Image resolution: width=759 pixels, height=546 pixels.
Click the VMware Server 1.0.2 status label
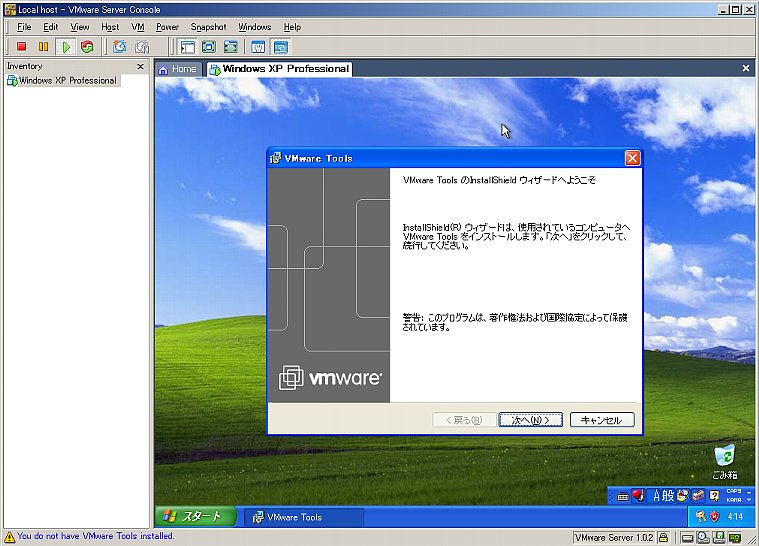click(614, 538)
